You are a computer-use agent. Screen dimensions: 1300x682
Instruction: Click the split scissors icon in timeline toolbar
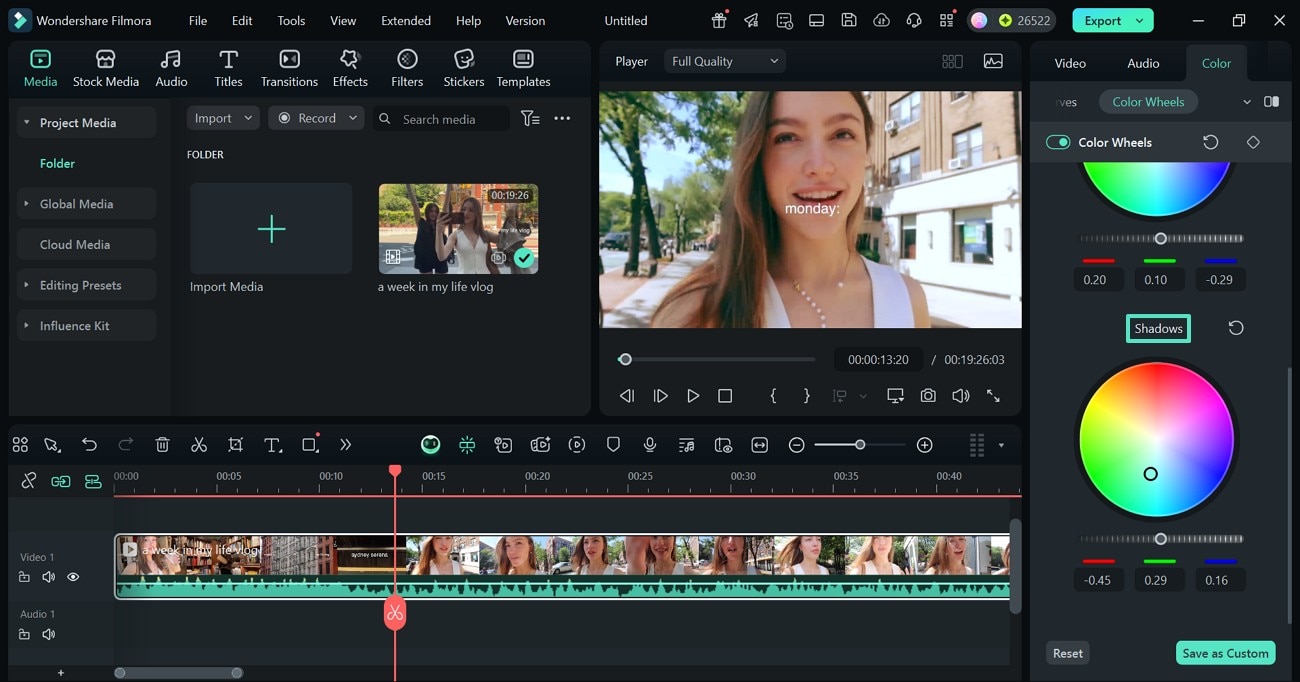[199, 445]
